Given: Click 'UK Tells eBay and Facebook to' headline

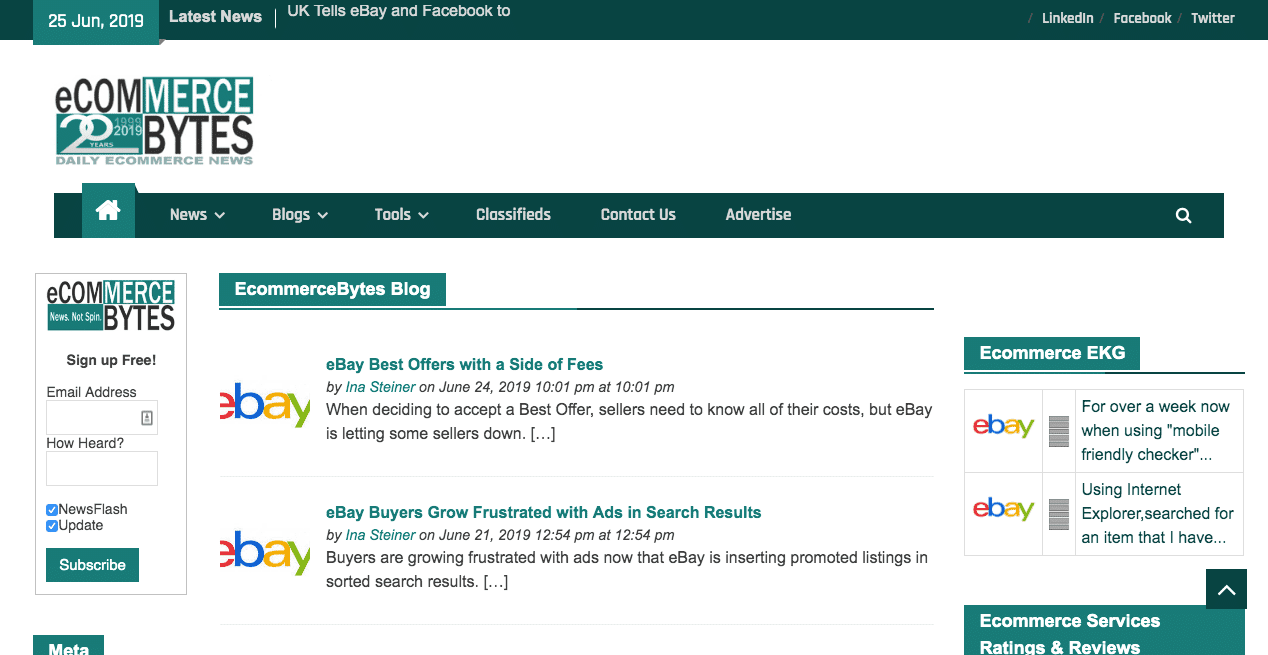Looking at the screenshot, I should [x=398, y=11].
